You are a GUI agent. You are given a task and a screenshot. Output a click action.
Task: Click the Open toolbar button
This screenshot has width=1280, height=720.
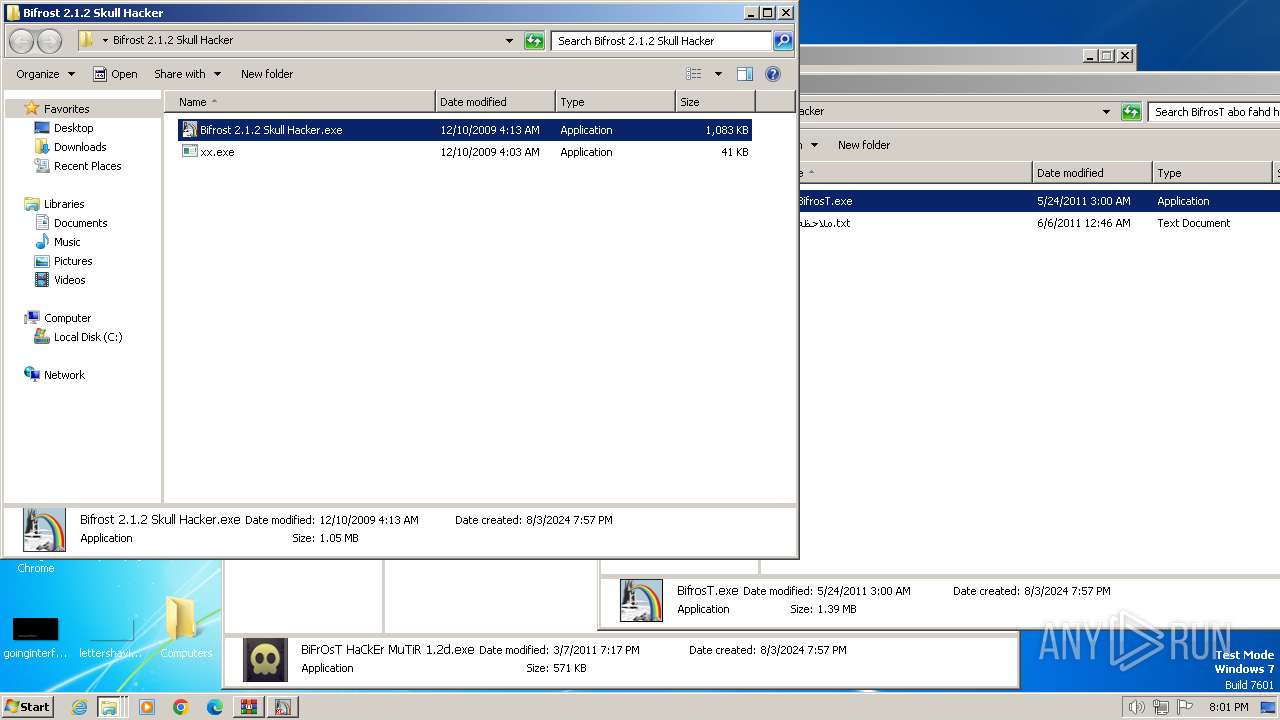(115, 74)
